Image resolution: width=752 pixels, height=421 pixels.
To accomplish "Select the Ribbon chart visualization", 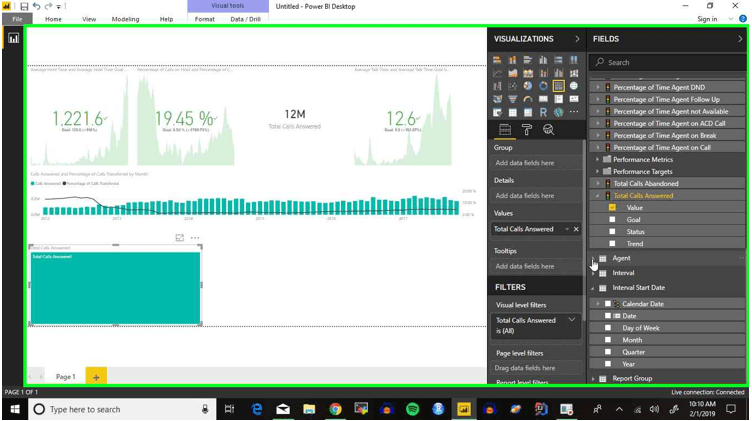I will [x=574, y=73].
